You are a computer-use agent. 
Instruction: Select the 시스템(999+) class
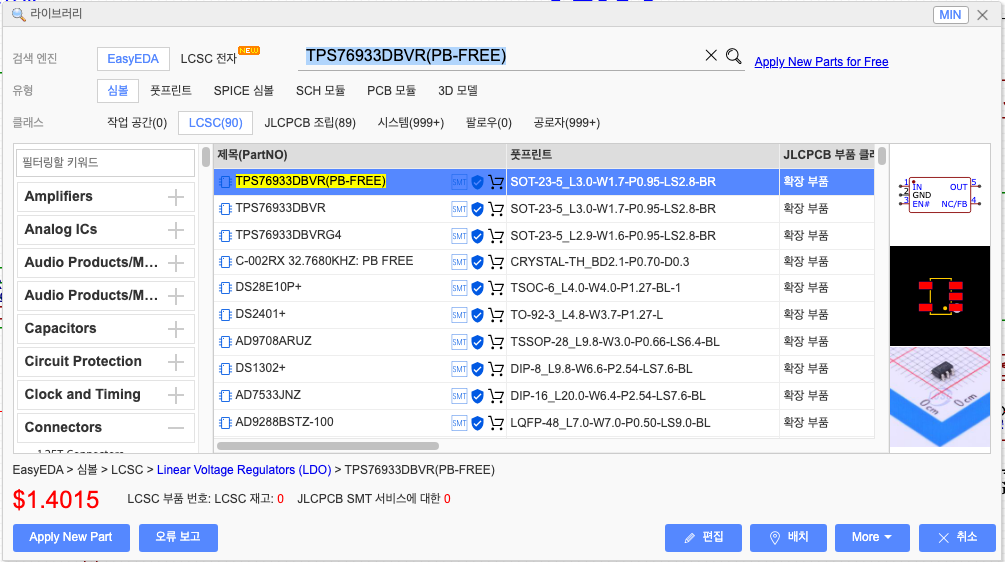411,123
